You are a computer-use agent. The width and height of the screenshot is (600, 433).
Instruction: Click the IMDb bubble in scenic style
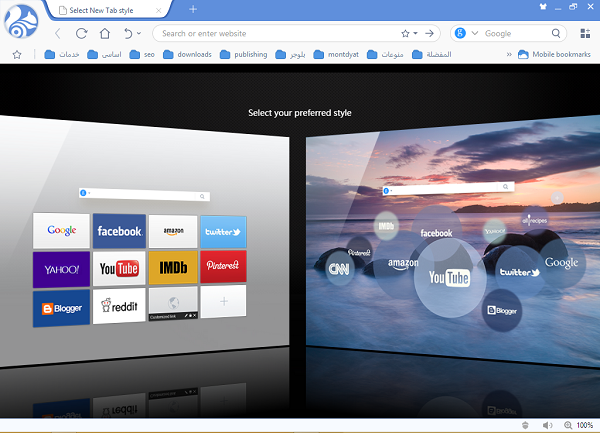(x=386, y=226)
